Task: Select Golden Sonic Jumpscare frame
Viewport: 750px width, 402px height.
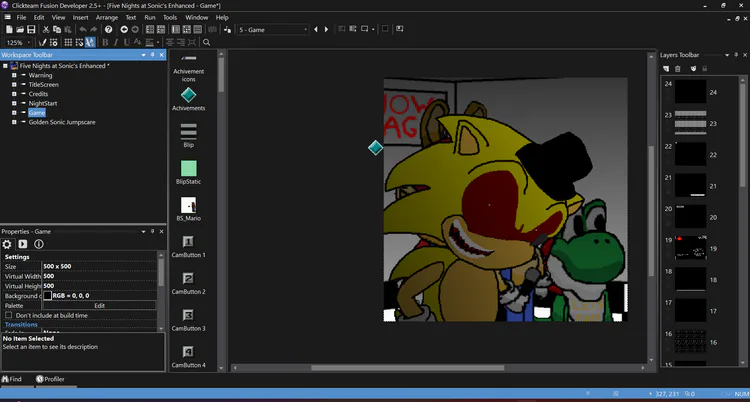Action: [62, 122]
